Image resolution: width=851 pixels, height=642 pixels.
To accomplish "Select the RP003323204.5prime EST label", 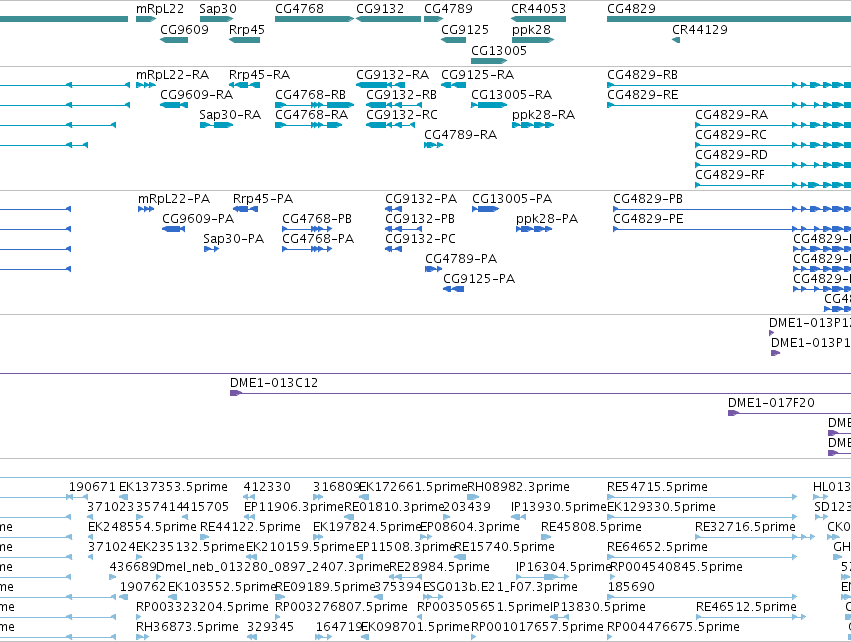I will pos(202,607).
